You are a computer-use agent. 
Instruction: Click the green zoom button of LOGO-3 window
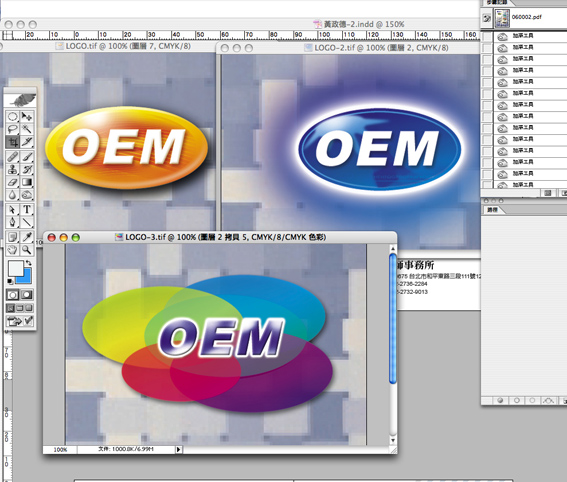click(76, 238)
